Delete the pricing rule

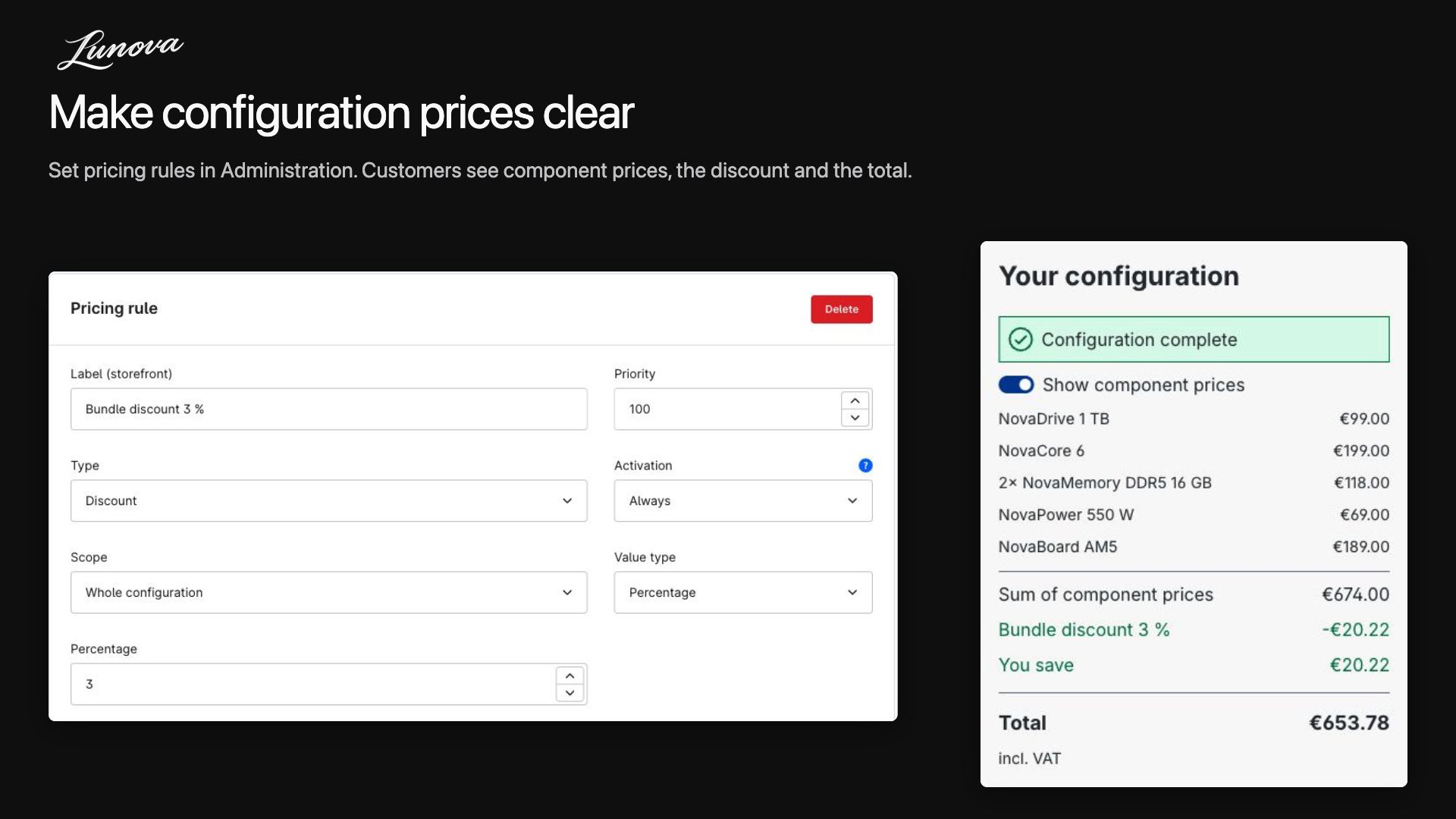coord(842,309)
